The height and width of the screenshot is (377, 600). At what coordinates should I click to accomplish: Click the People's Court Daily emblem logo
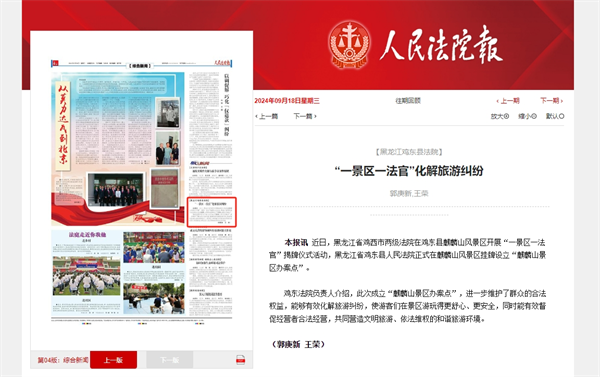click(x=349, y=45)
